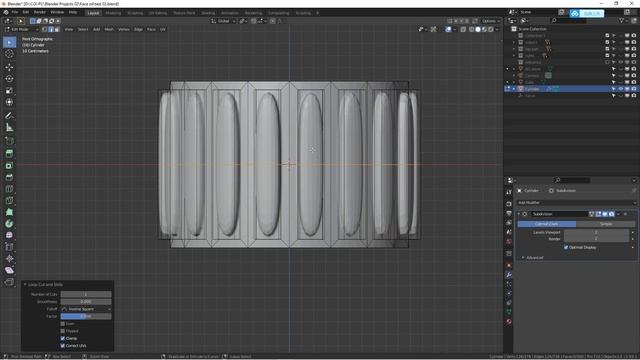Select the Shrink/Fatten tool
Viewport: 640px width, 360px height.
(9, 259)
